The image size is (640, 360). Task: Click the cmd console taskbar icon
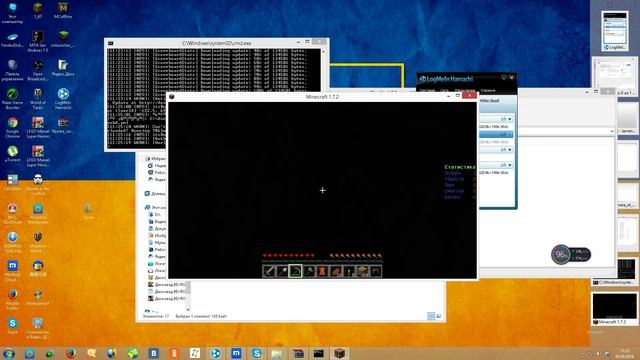[x=319, y=353]
